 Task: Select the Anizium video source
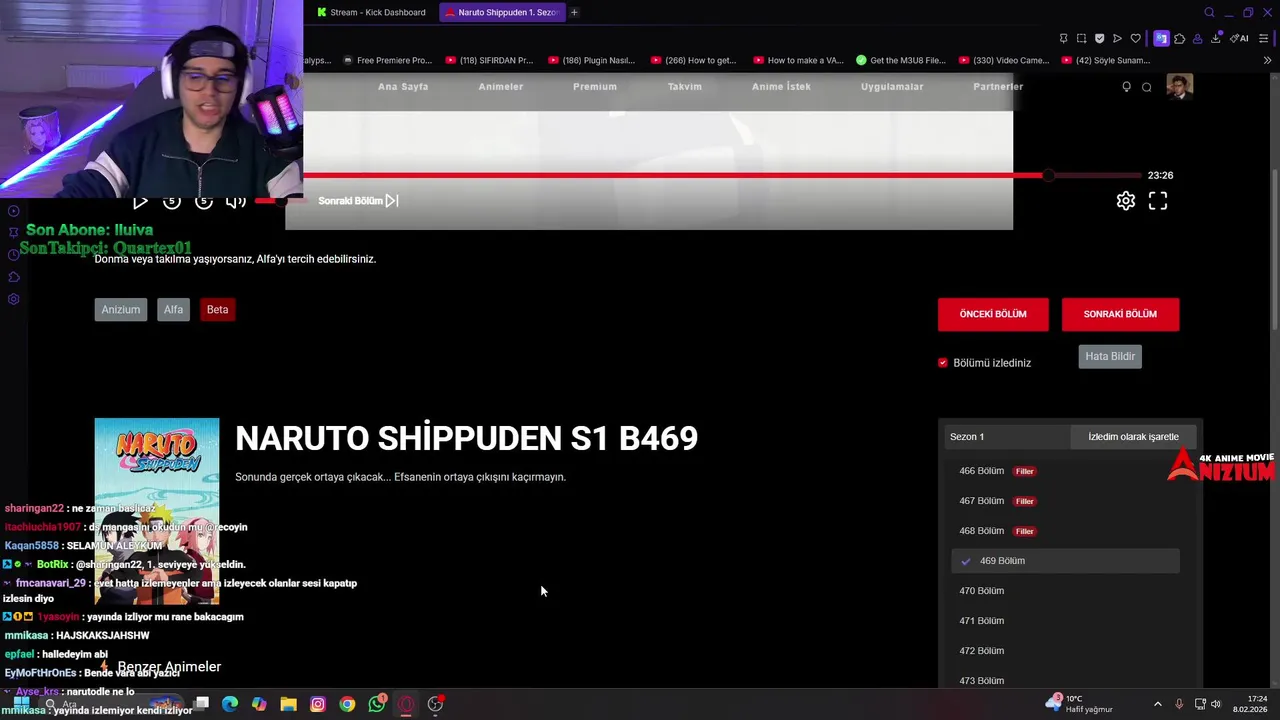[121, 309]
